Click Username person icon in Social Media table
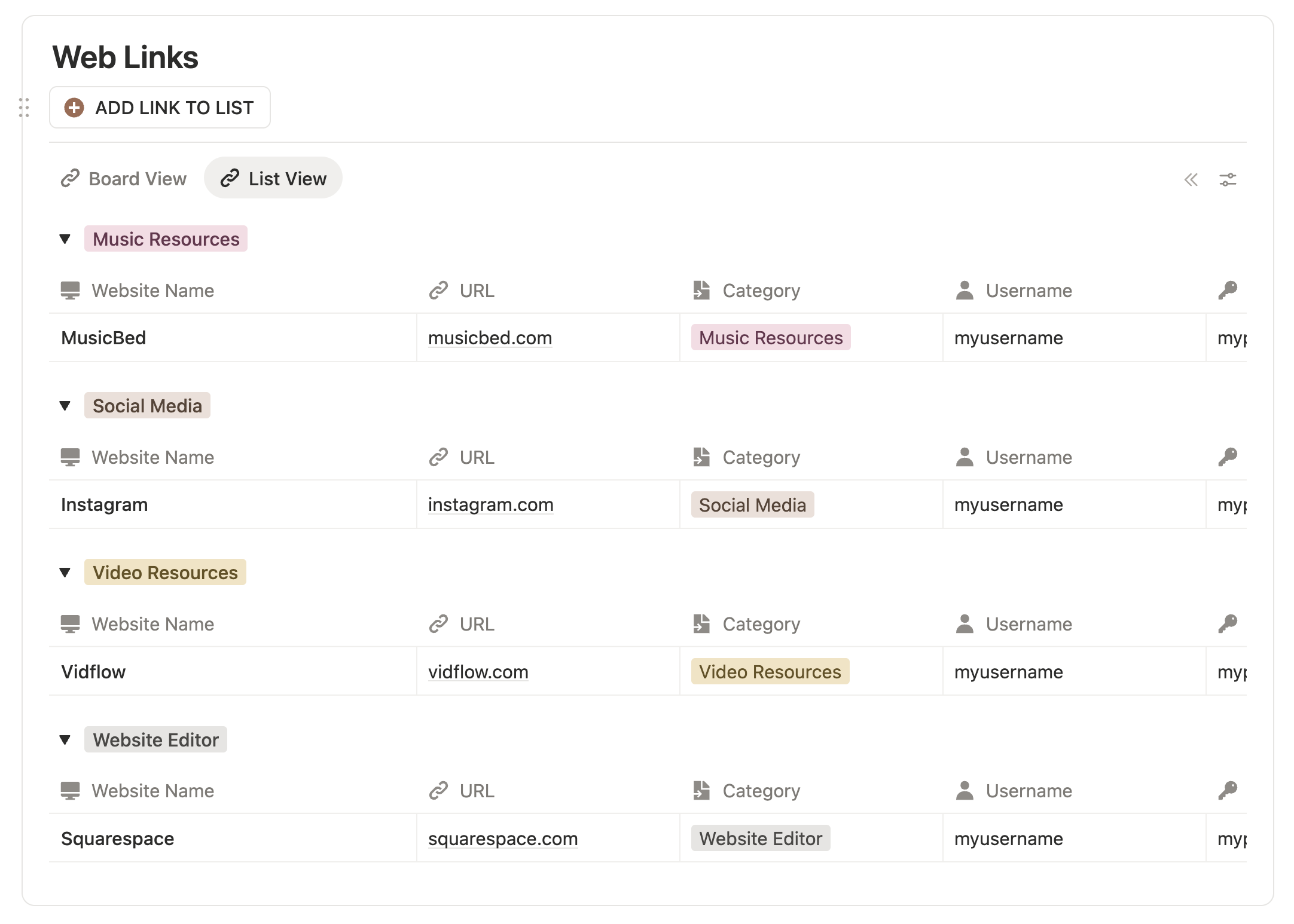Viewport: 1294px width, 924px height. [x=965, y=457]
